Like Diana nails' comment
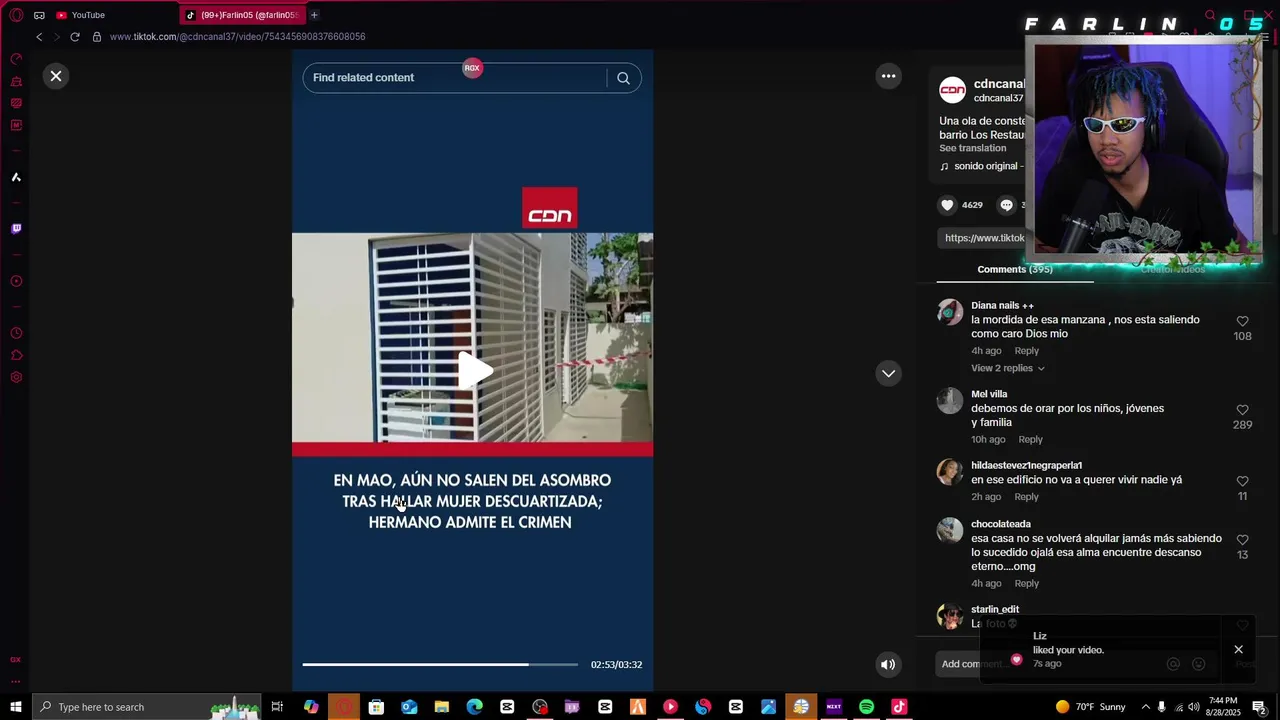 point(1242,322)
